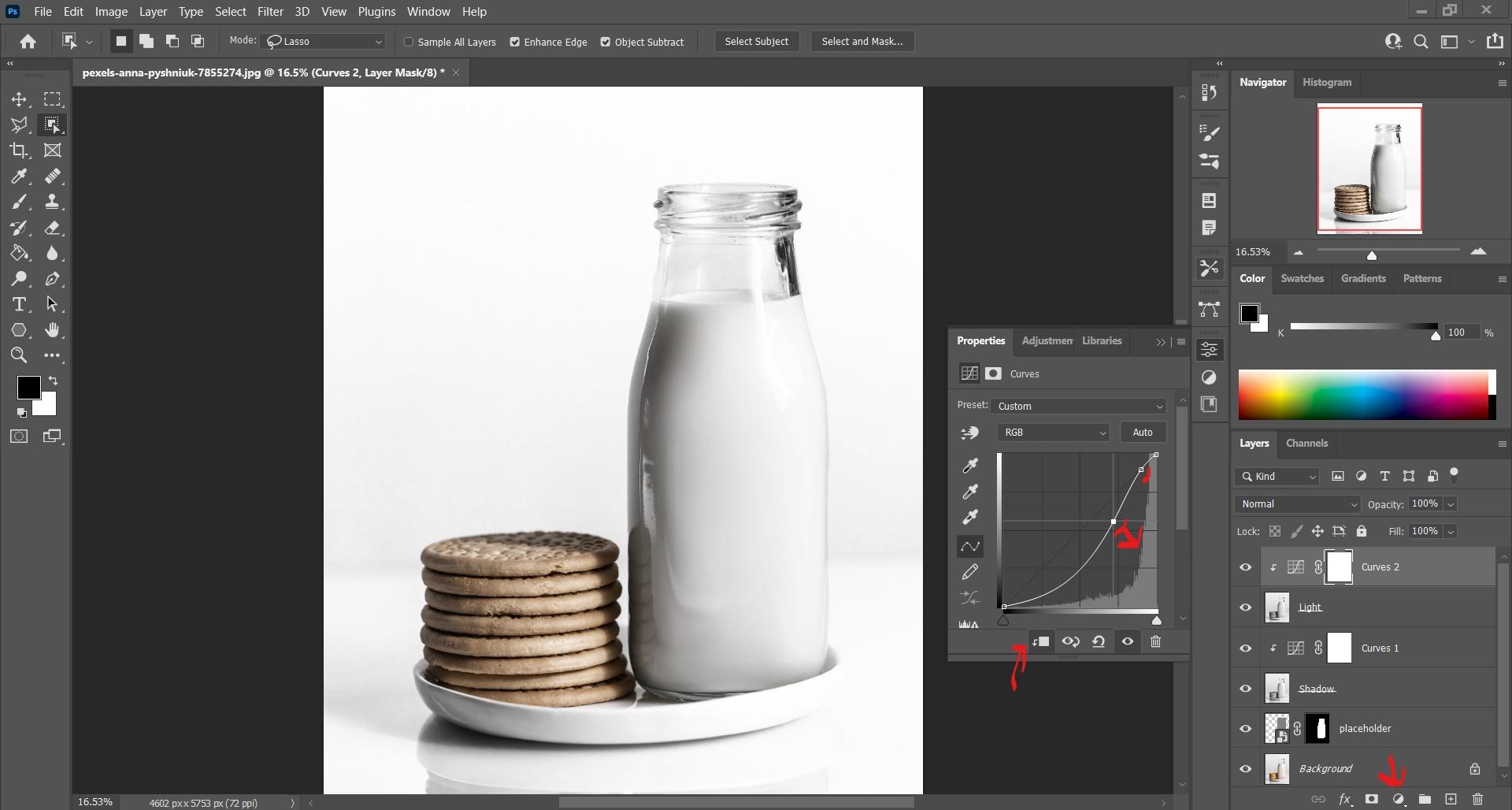Hide the placeholder layer
Viewport: 1512px width, 810px height.
(x=1246, y=729)
